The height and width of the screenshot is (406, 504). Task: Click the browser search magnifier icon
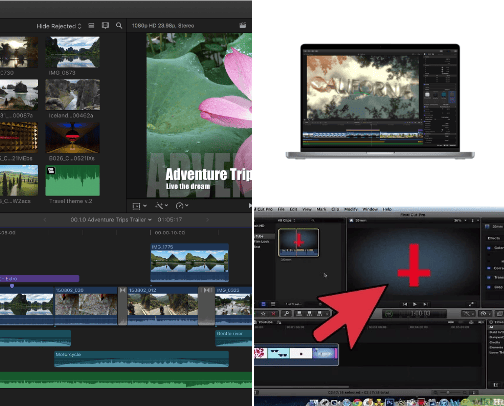click(x=119, y=25)
